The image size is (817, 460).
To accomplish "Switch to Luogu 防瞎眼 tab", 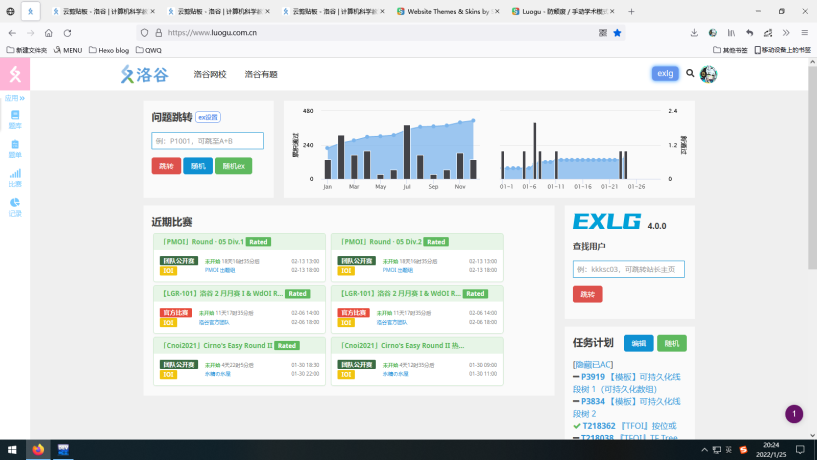I will [x=563, y=11].
